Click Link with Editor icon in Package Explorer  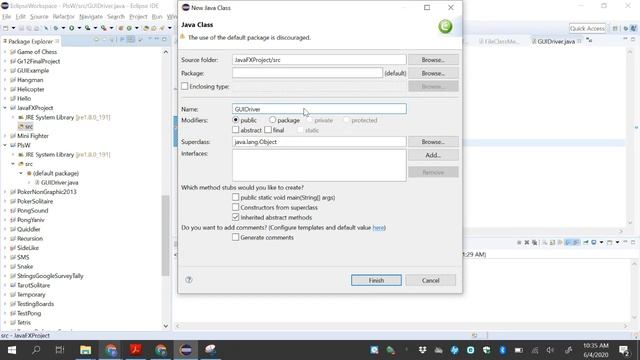[x=131, y=40]
